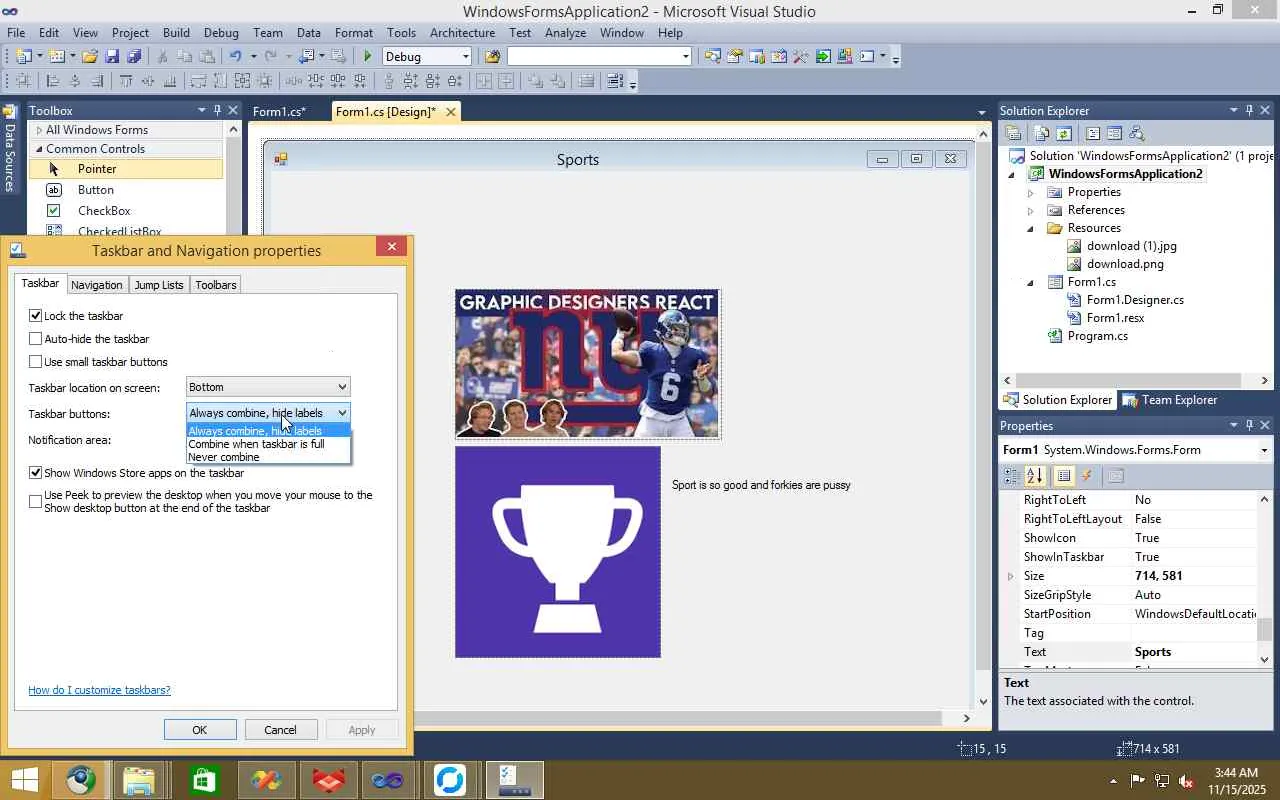Click the Open File folder icon in toolbar
Screen dimensions: 1280x800
pyautogui.click(x=89, y=57)
